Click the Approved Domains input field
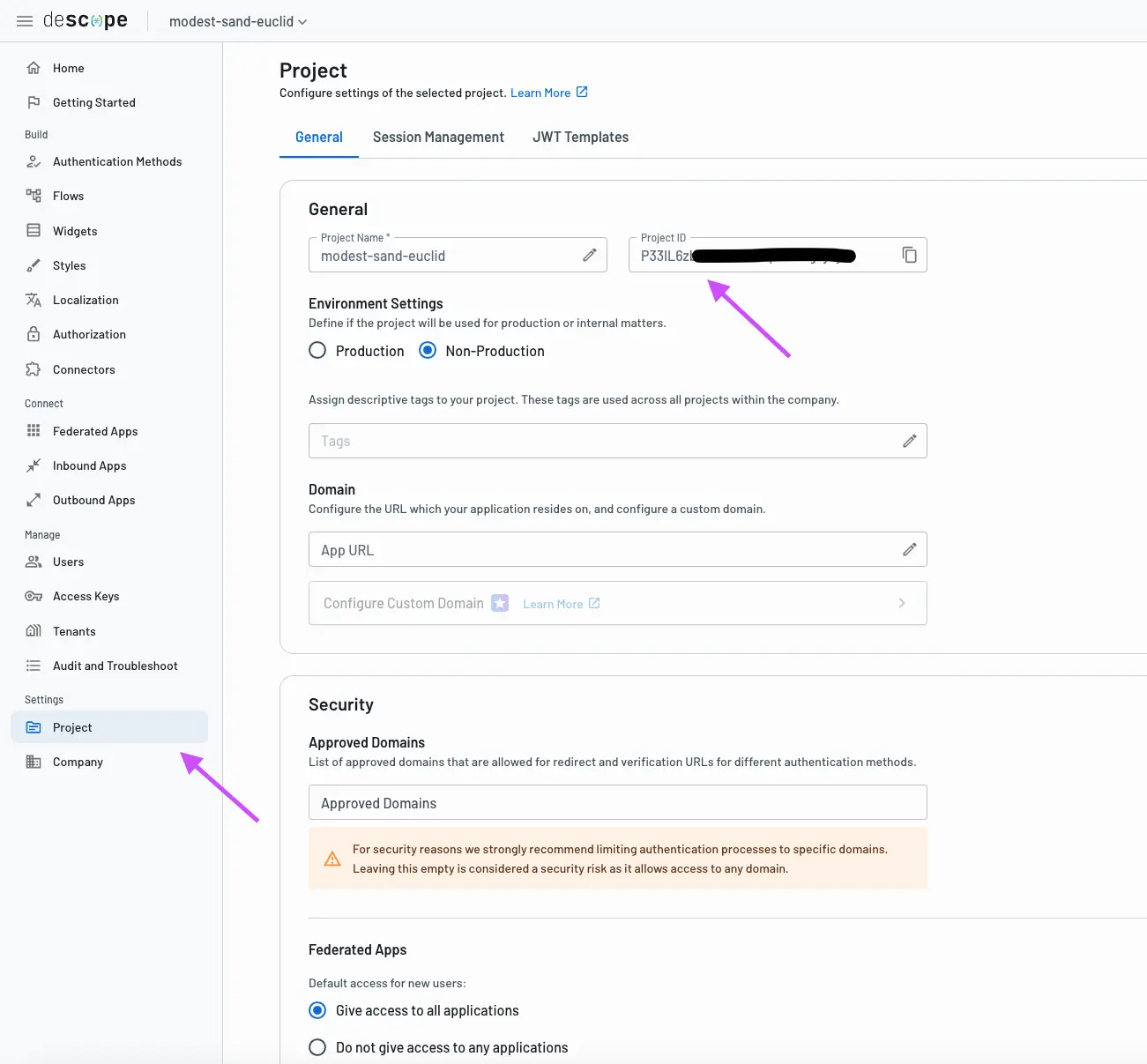Viewport: 1147px width, 1064px height. [x=617, y=803]
